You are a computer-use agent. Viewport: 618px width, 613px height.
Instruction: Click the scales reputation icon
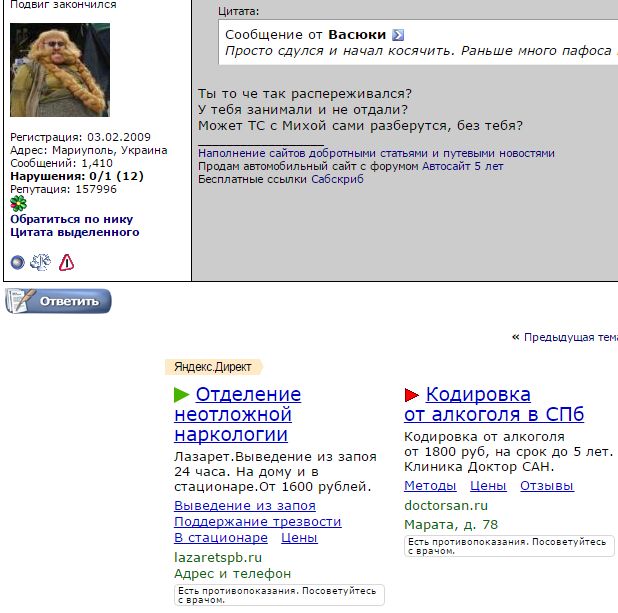click(x=41, y=262)
